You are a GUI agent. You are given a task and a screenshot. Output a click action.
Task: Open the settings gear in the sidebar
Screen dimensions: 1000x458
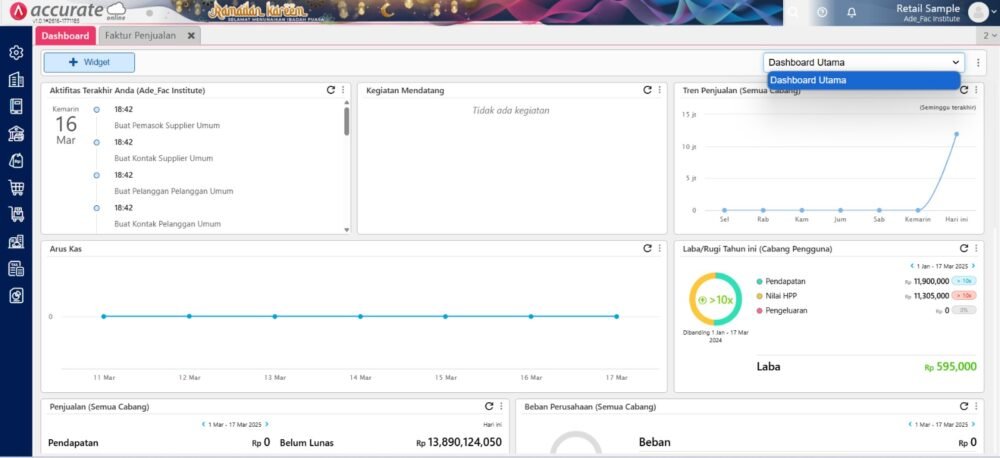coord(16,53)
